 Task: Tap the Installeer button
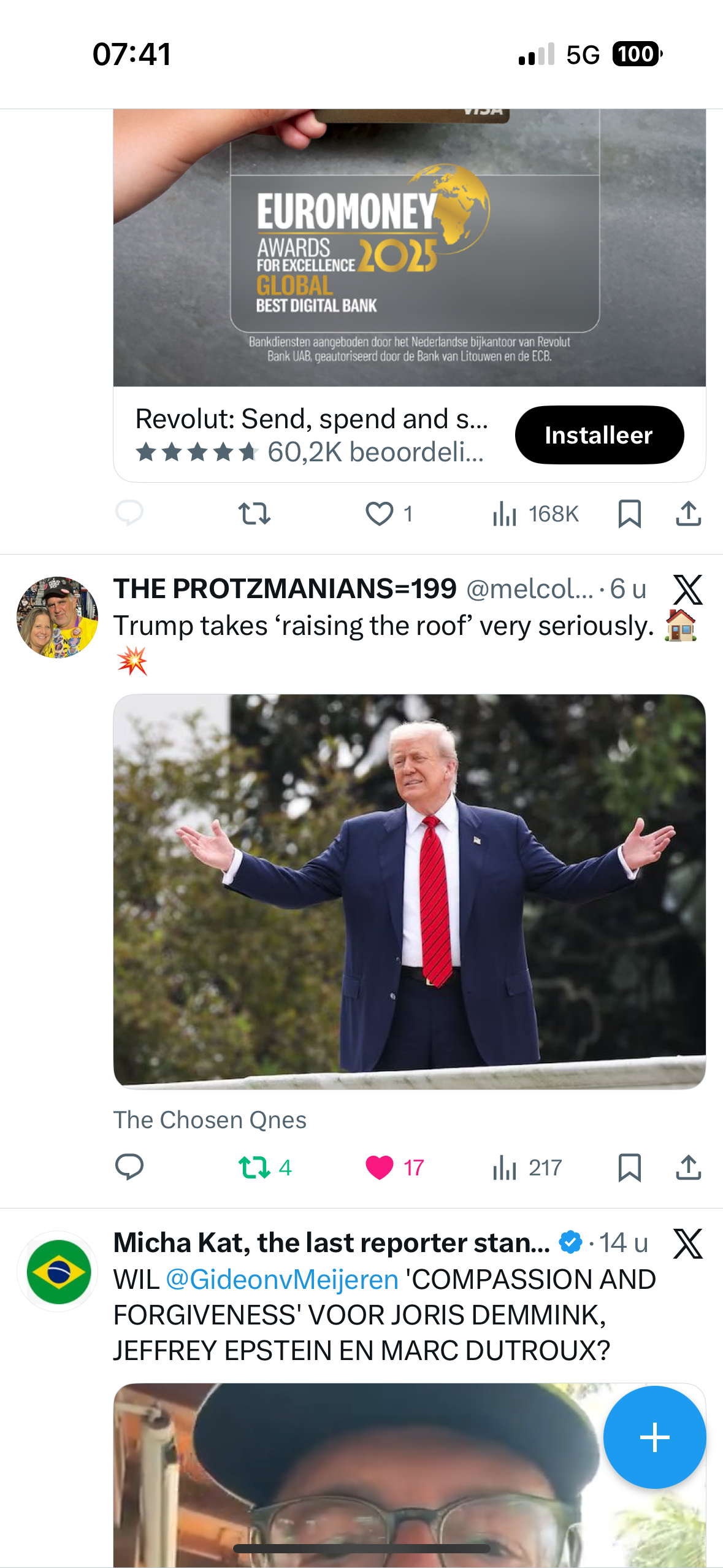[x=599, y=435]
